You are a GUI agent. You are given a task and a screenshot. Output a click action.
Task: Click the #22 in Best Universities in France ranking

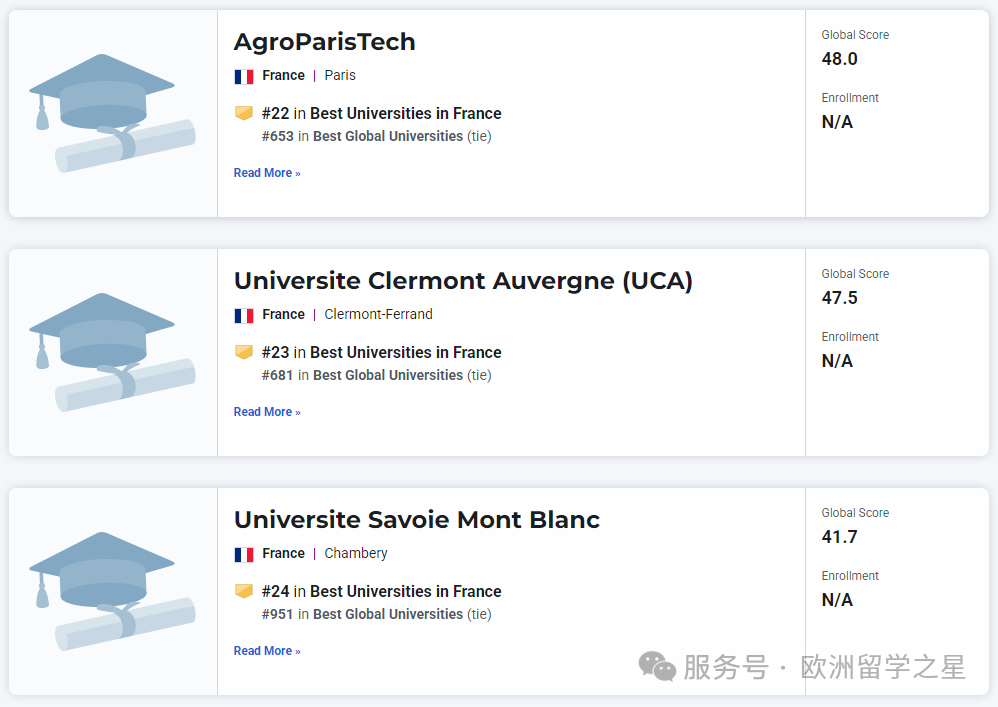[x=381, y=114]
